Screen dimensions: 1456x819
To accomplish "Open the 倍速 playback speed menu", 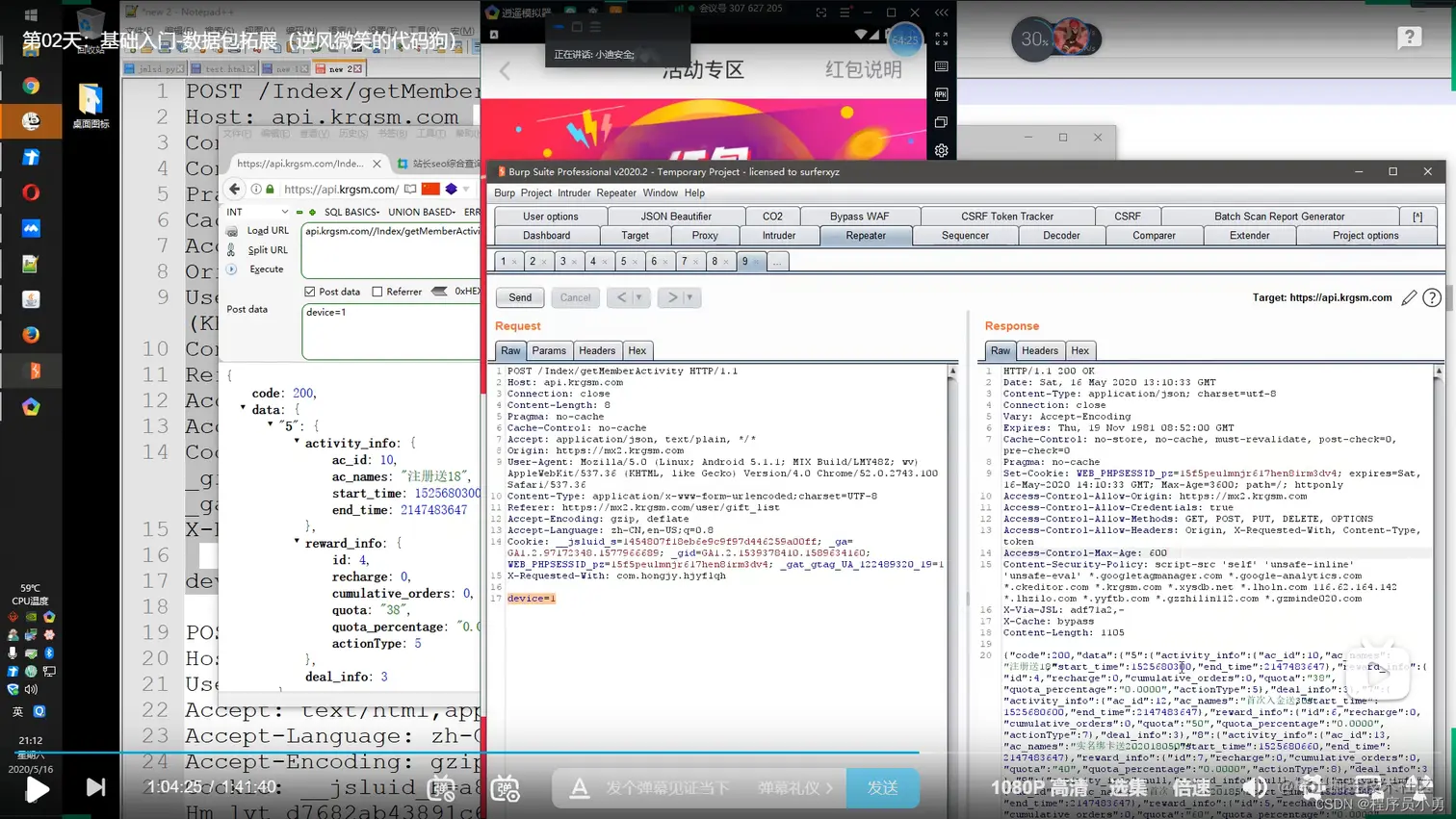I will point(1191,787).
